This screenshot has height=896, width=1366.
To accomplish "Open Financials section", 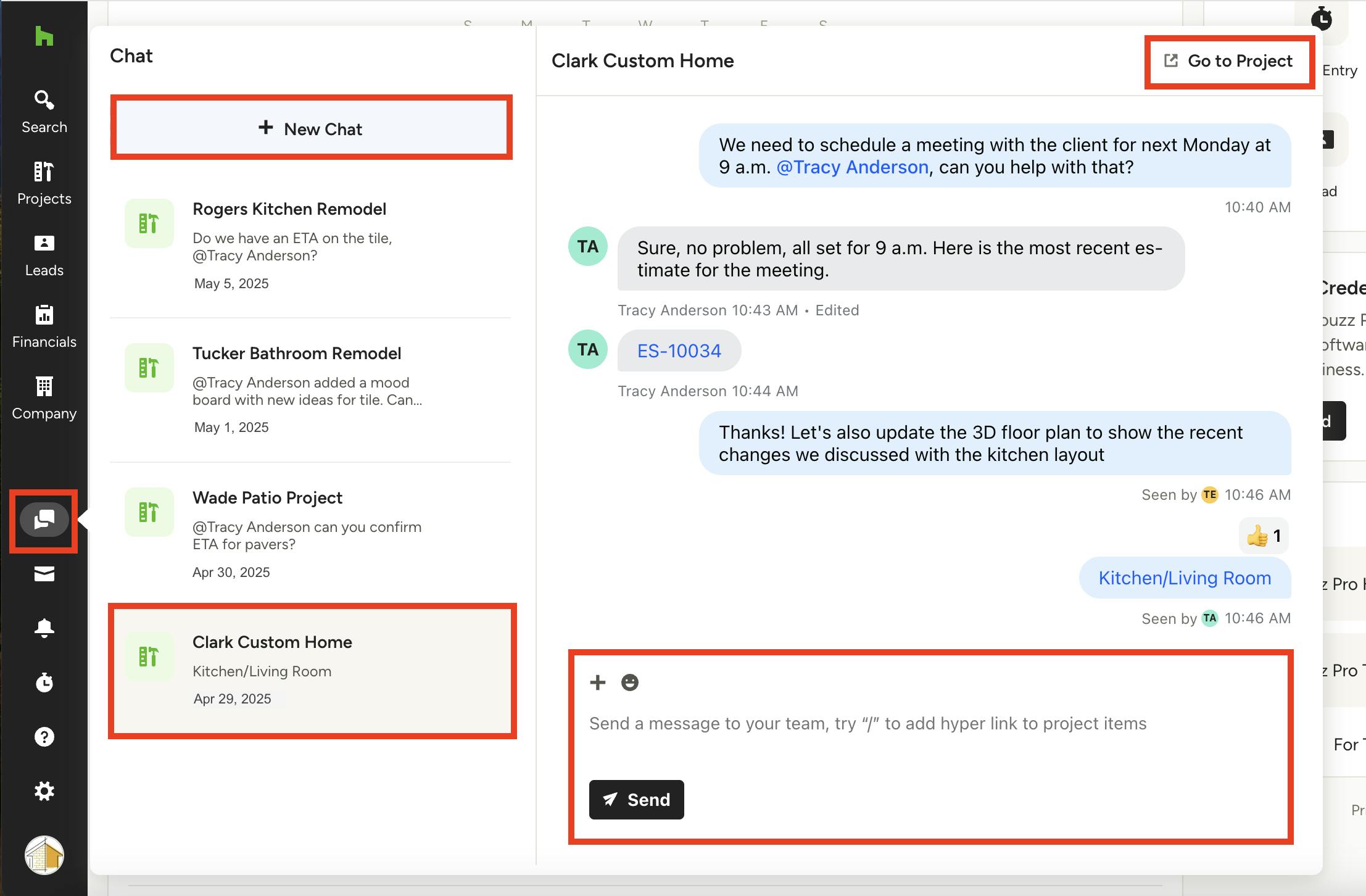I will [44, 326].
